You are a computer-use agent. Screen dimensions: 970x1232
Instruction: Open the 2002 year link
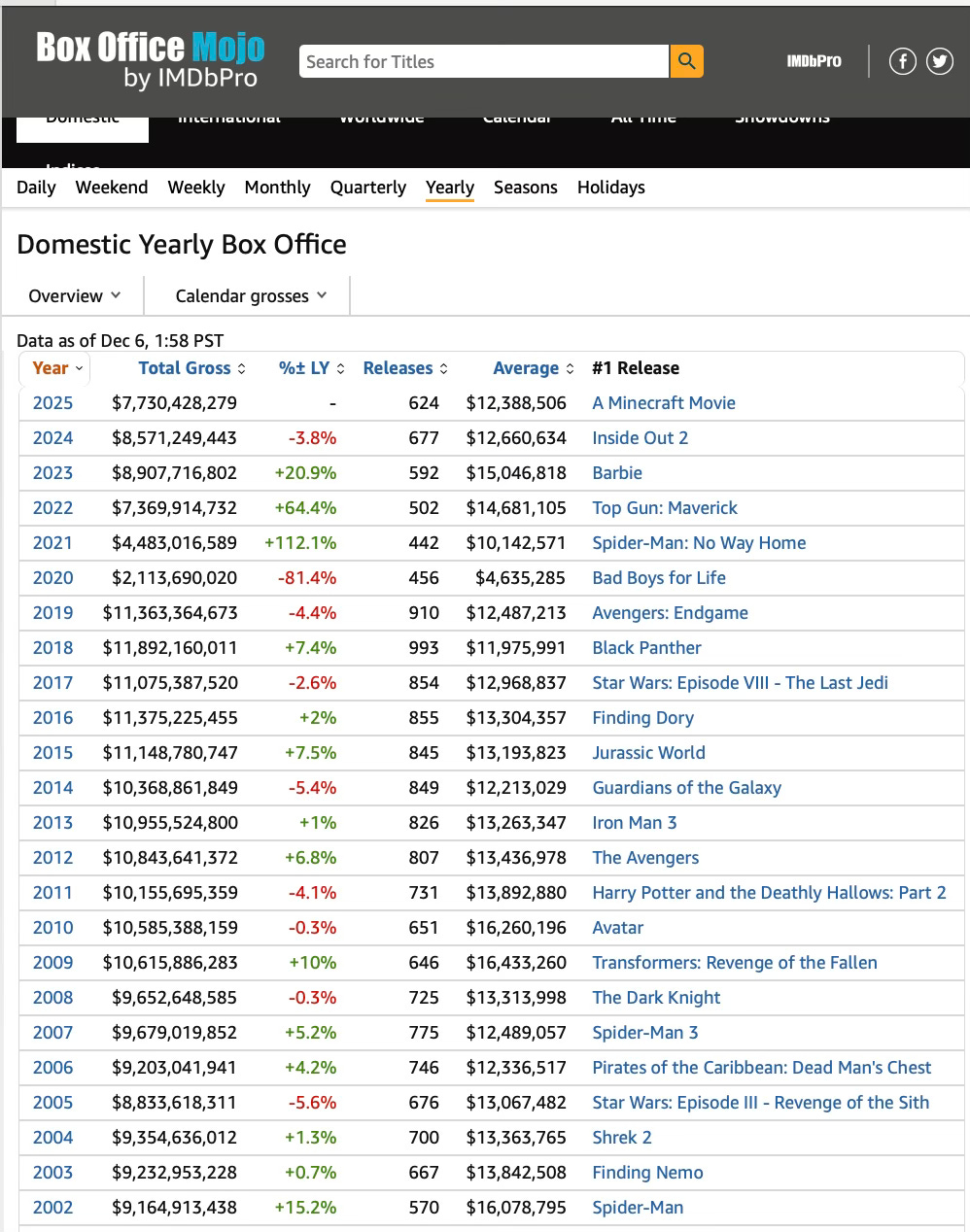52,1208
